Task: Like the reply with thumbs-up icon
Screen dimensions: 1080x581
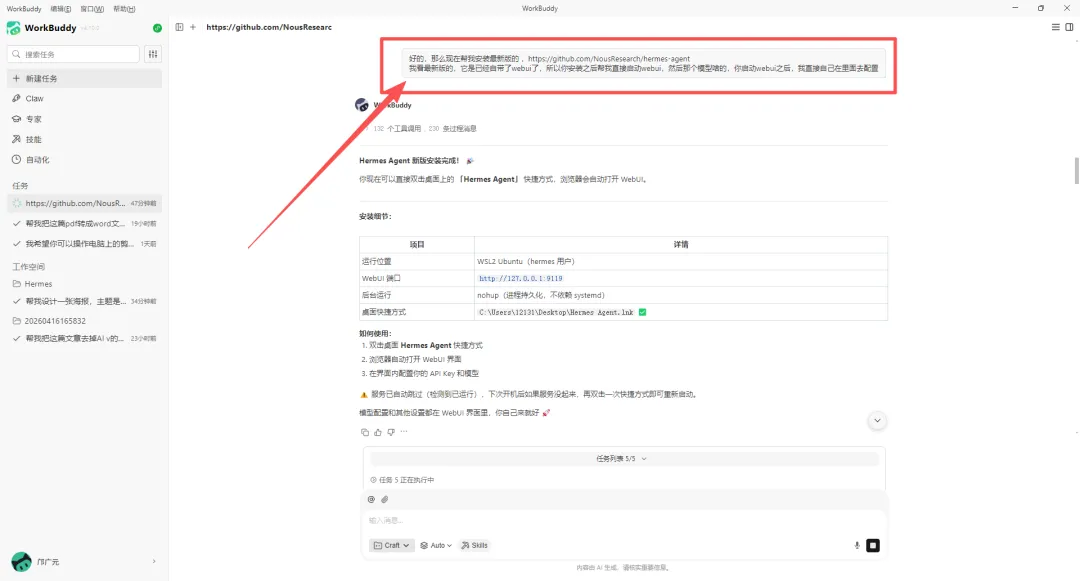Action: click(x=377, y=432)
